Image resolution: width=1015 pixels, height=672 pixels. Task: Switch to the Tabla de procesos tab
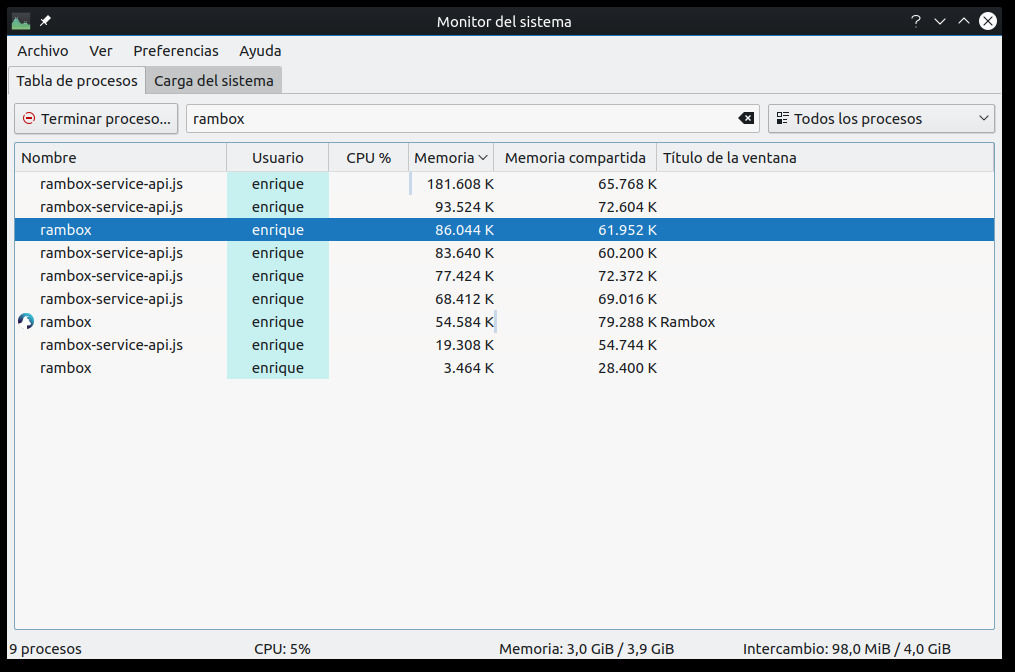pos(77,81)
